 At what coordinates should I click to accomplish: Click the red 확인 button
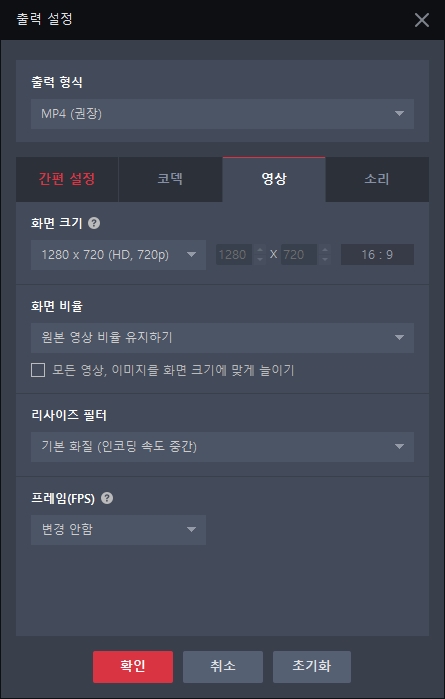[133, 666]
